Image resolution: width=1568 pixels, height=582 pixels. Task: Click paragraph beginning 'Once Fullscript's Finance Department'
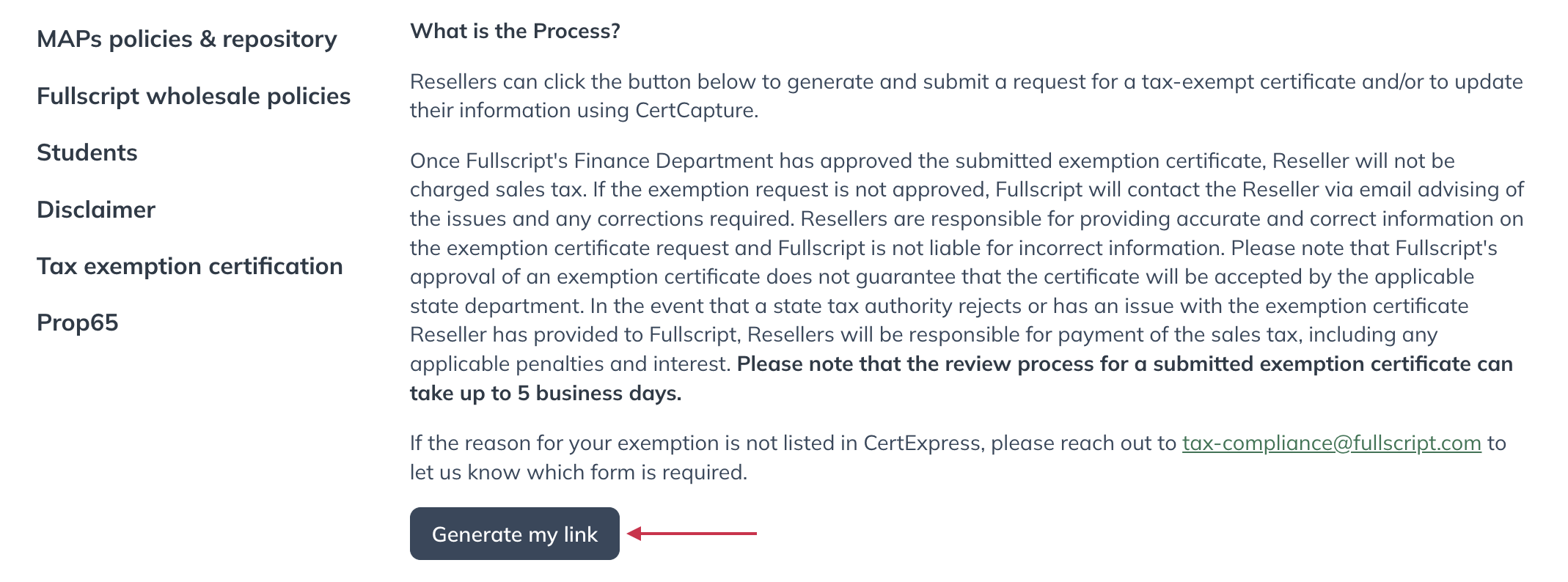[967, 276]
